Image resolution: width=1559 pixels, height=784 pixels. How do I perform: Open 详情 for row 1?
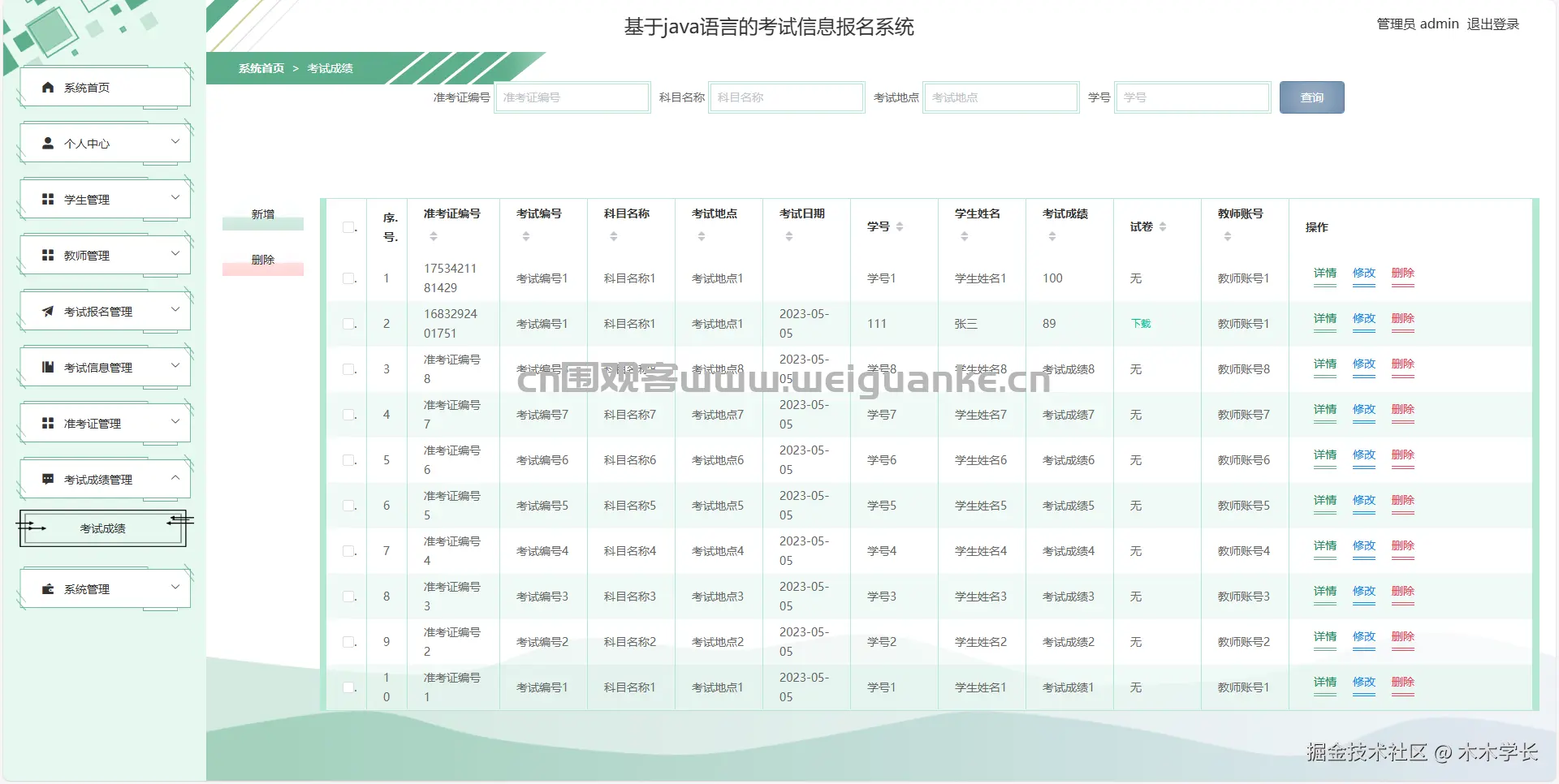tap(1325, 274)
